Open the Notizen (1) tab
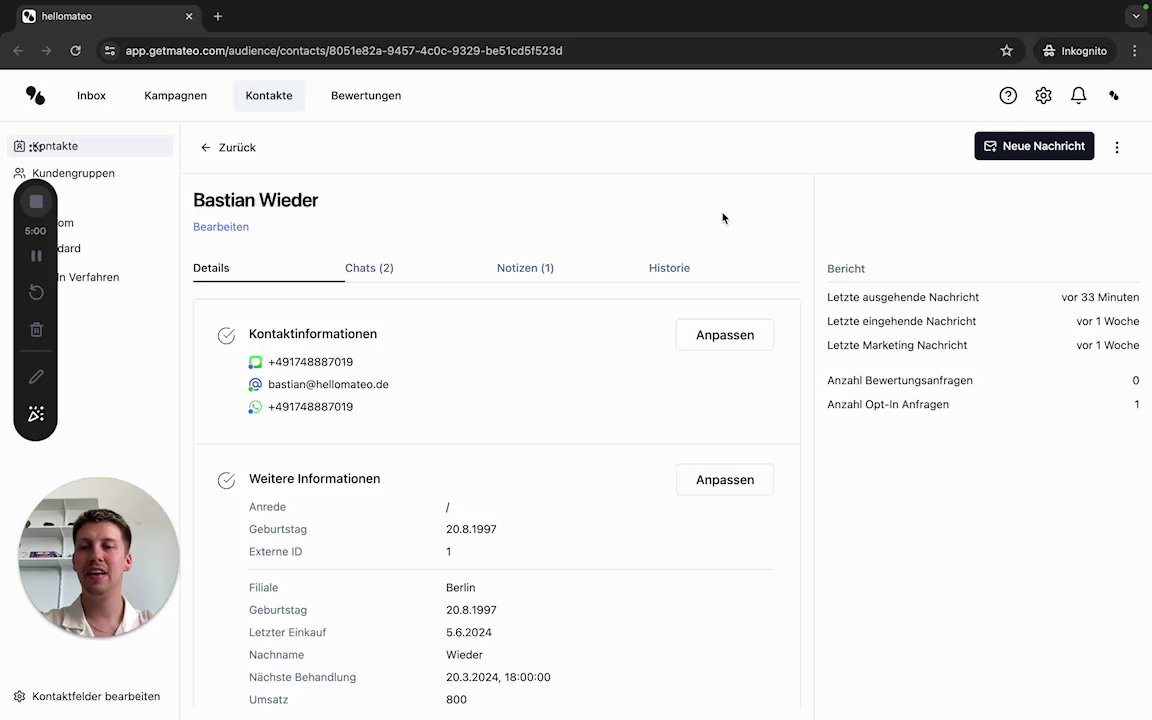The width and height of the screenshot is (1152, 720). [525, 268]
